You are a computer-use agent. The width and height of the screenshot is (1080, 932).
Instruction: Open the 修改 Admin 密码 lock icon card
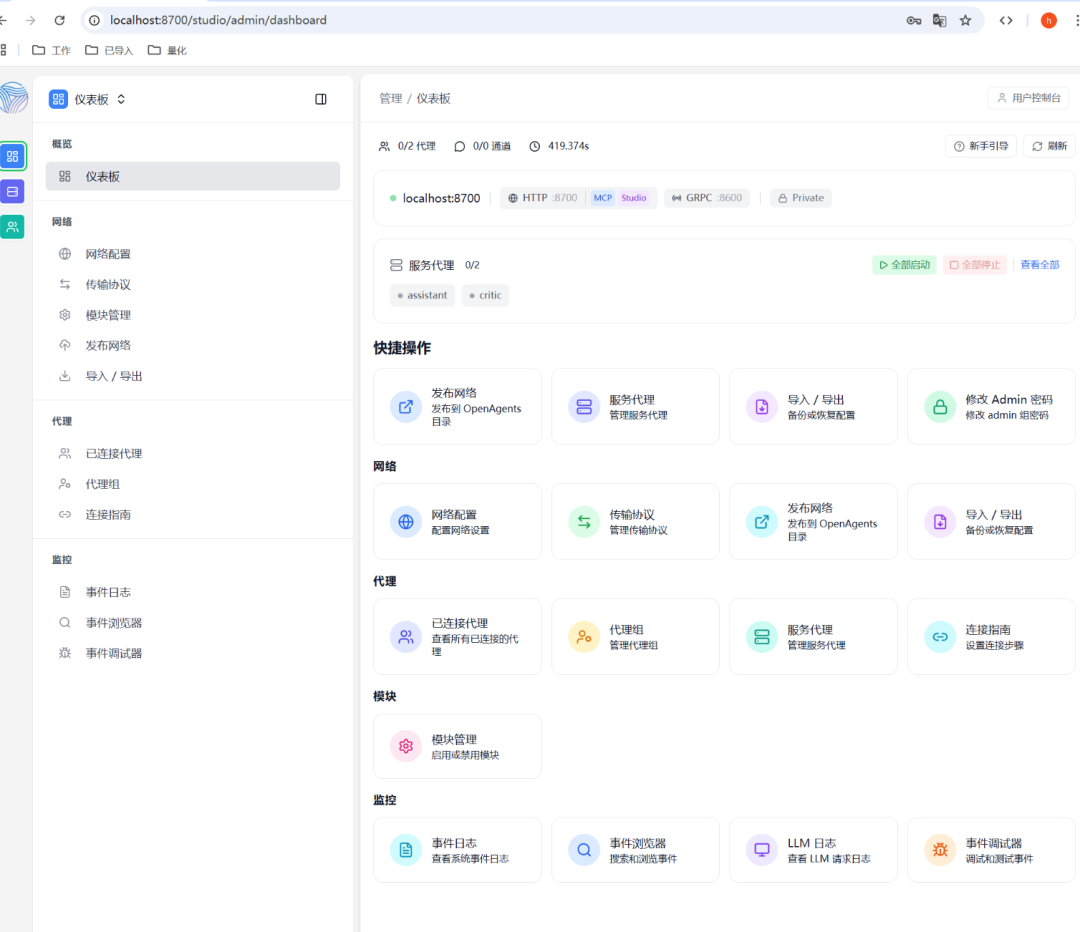click(991, 406)
